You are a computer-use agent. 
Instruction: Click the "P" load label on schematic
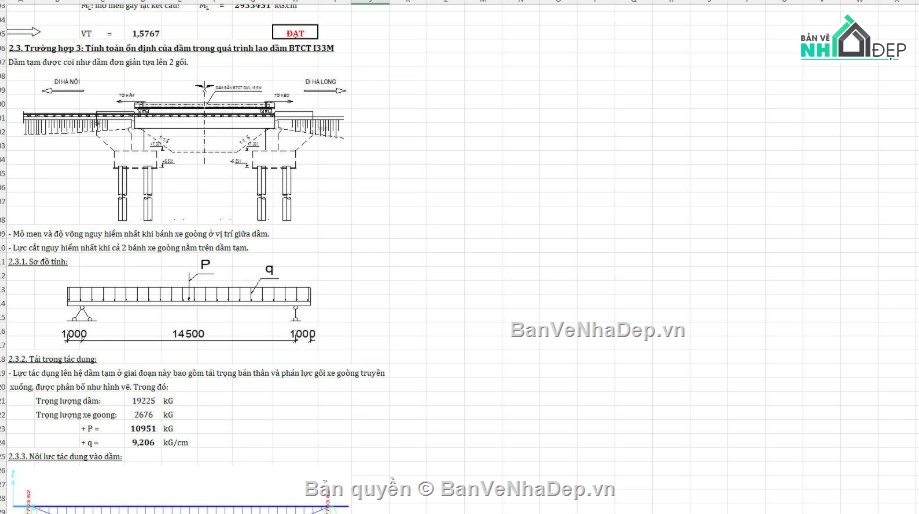[x=205, y=265]
